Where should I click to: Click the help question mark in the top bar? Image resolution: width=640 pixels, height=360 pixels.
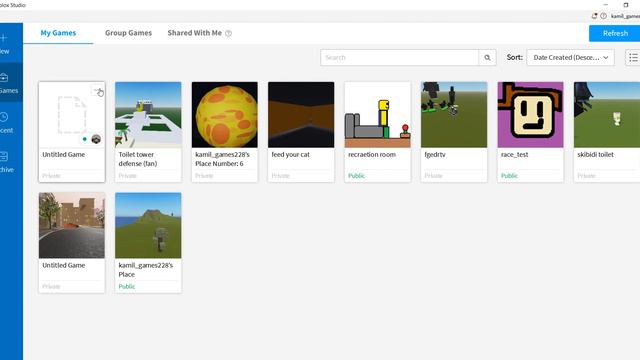coord(603,16)
